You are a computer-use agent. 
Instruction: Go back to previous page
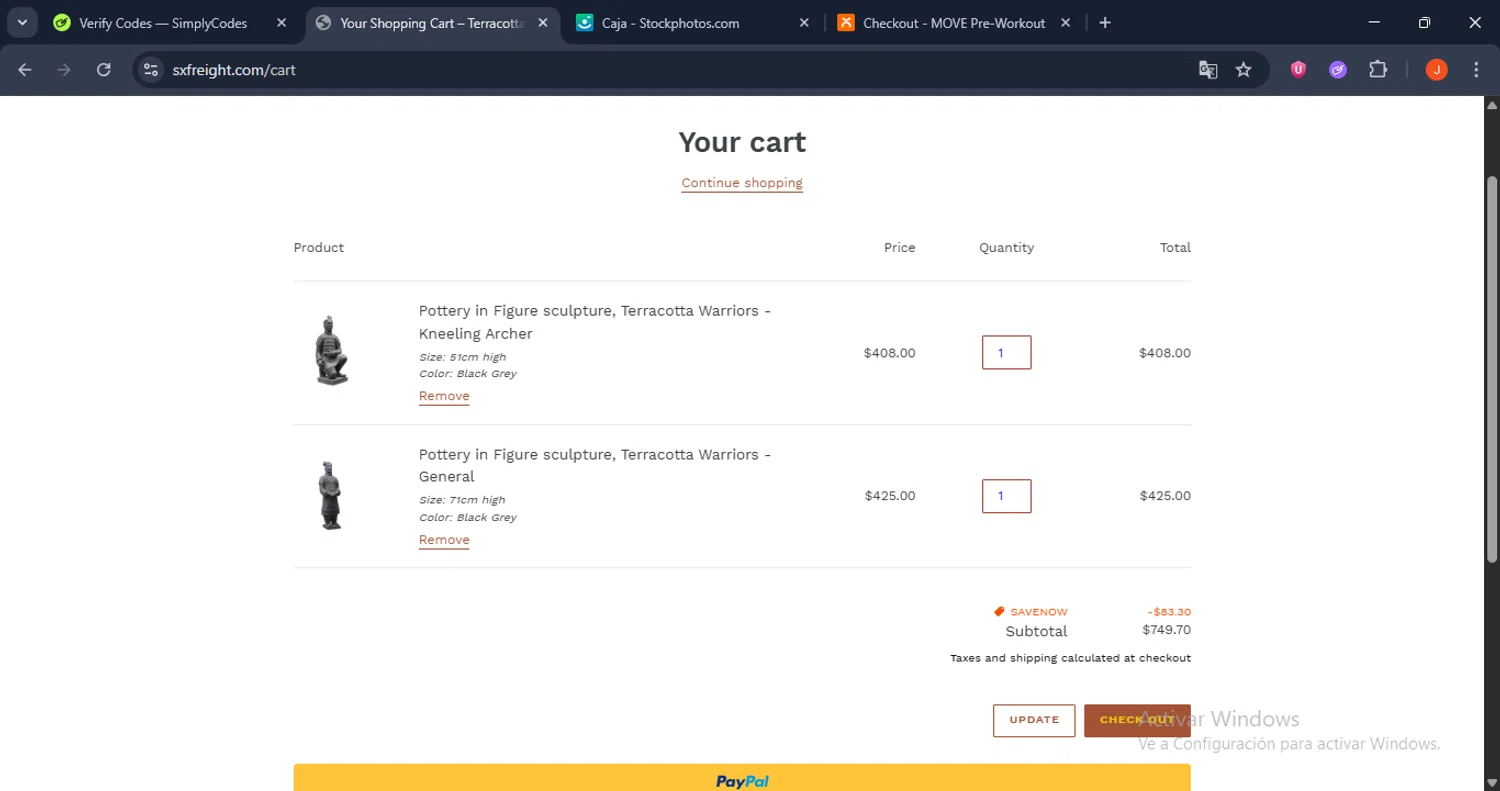click(25, 70)
